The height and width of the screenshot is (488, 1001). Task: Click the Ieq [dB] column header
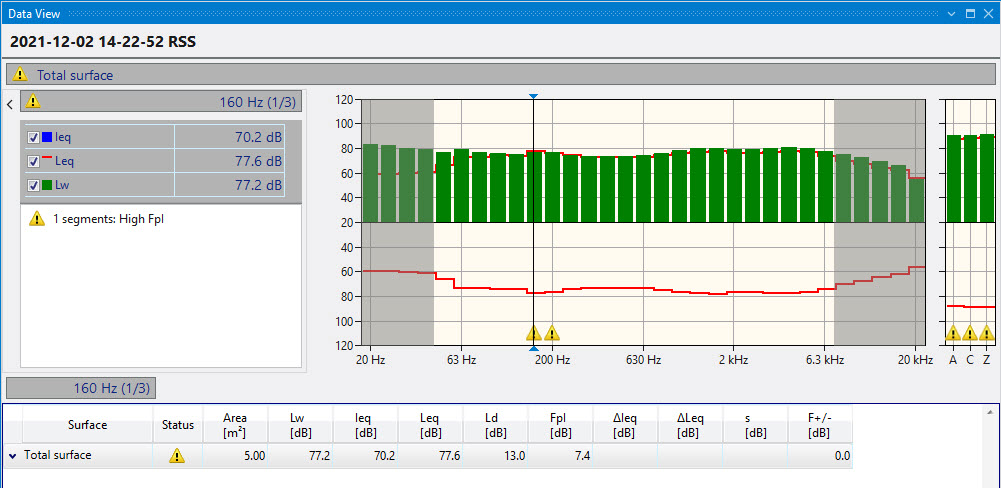(x=365, y=425)
